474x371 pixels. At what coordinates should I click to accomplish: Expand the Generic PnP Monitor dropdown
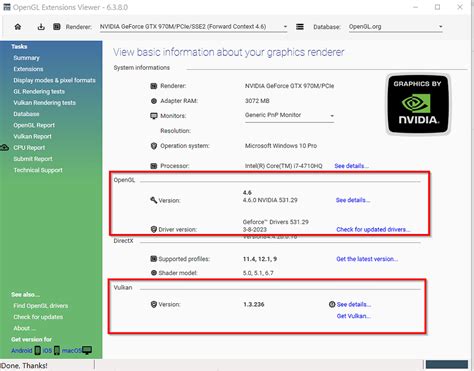(x=289, y=115)
